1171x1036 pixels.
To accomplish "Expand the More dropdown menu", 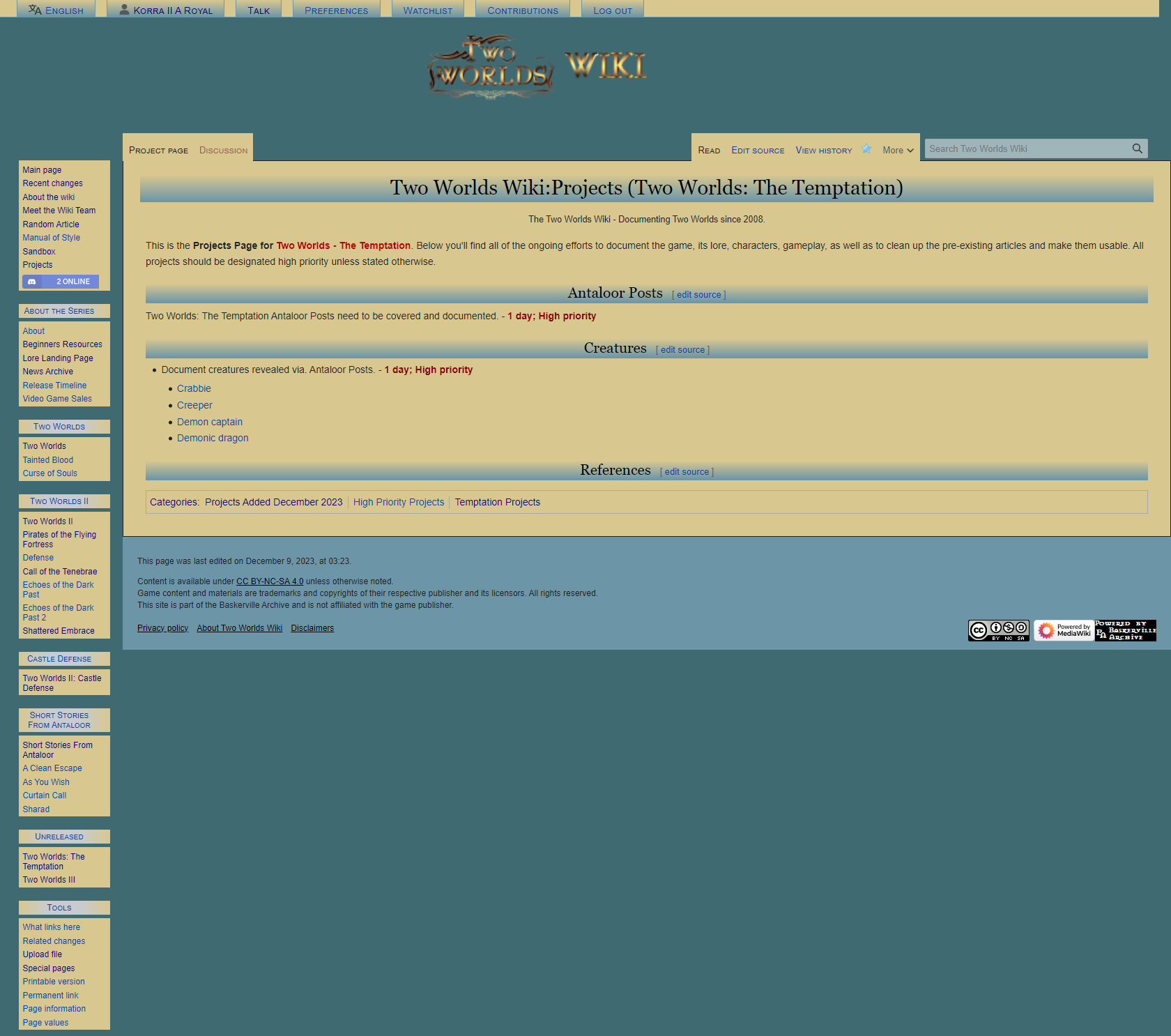I will tap(898, 150).
